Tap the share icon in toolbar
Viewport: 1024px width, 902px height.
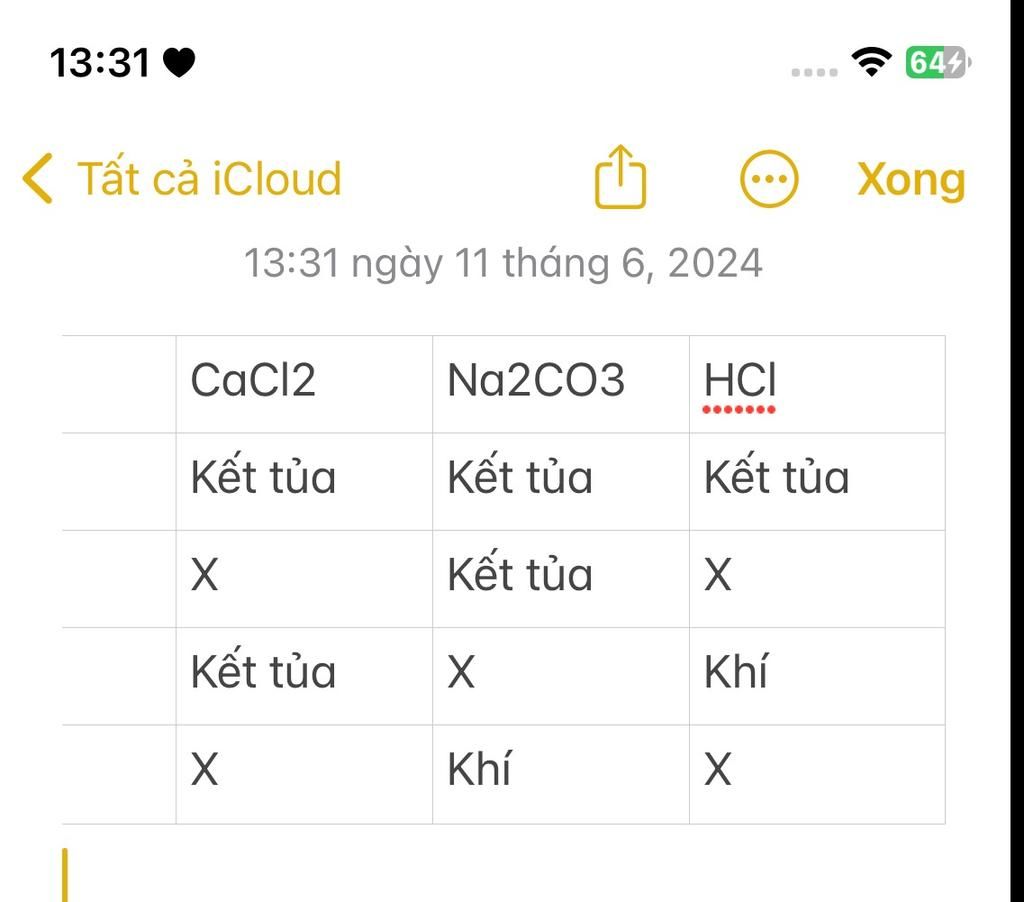click(620, 178)
